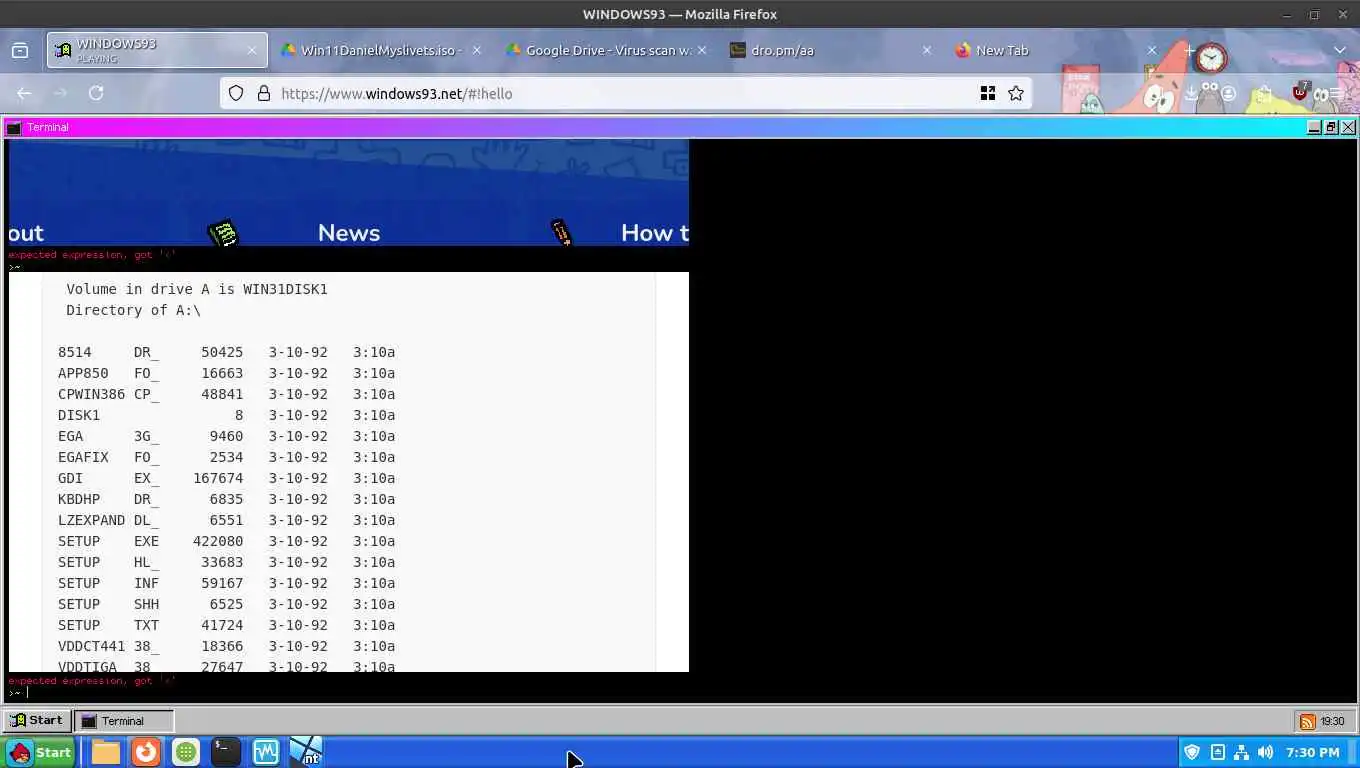The height and width of the screenshot is (768, 1360).
Task: Open the system monitor panel icon
Action: tap(266, 752)
